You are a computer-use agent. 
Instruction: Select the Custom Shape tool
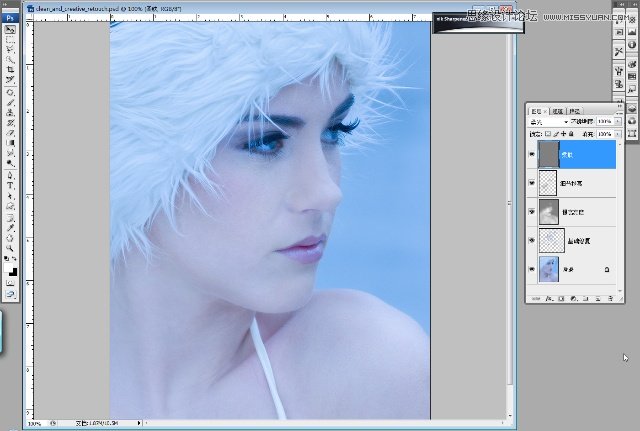coord(10,206)
